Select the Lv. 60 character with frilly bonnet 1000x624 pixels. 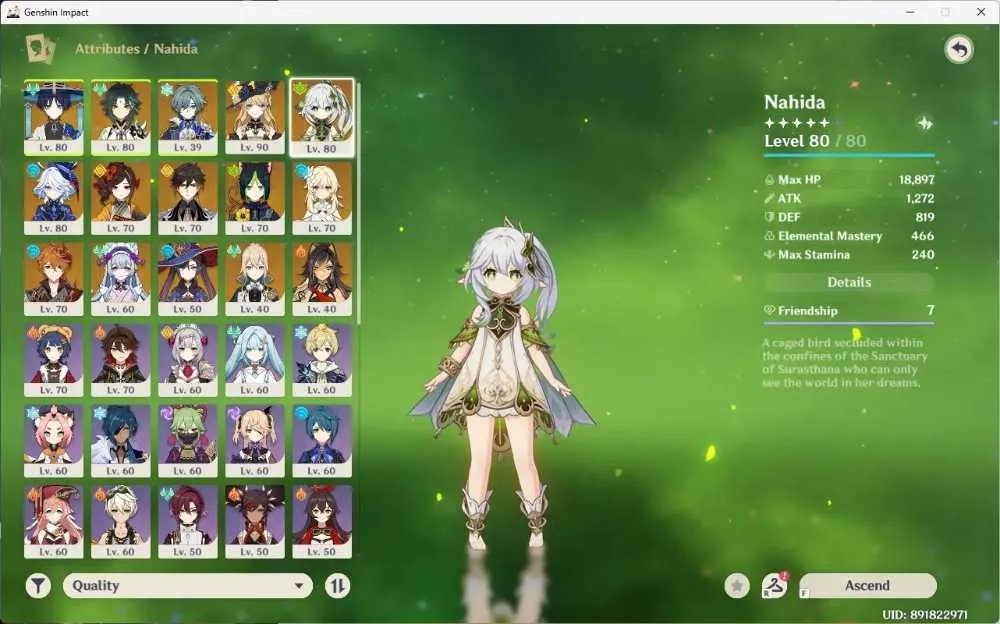pyautogui.click(x=121, y=279)
